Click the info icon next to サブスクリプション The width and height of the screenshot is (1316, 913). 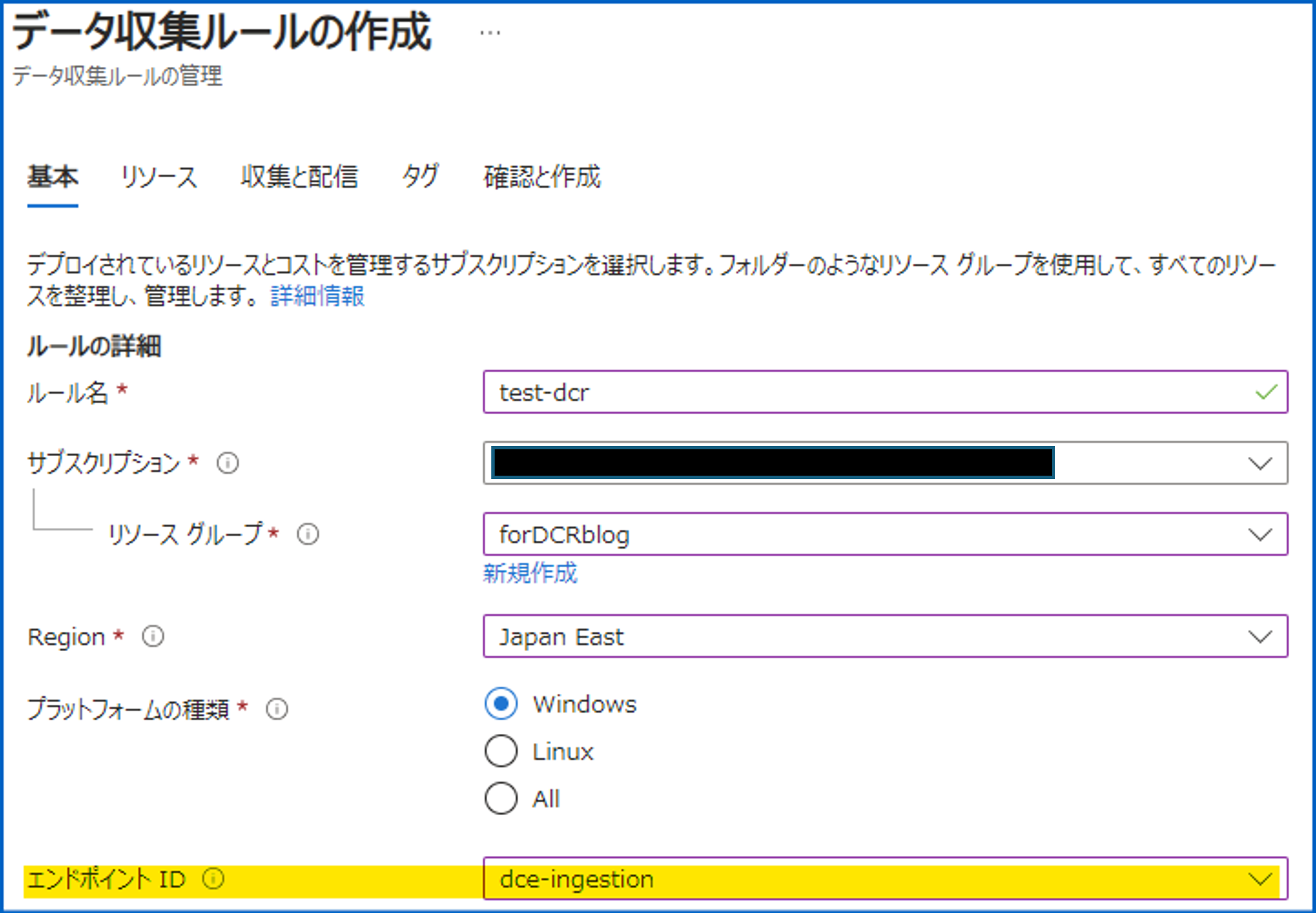[x=228, y=463]
